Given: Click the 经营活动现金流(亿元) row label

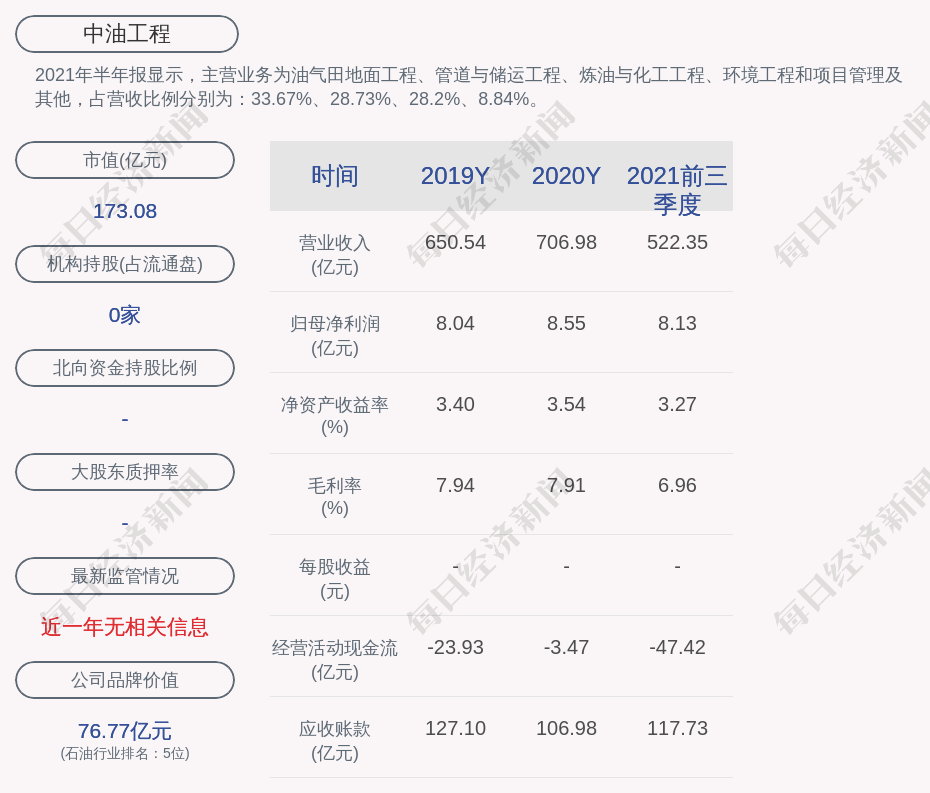Looking at the screenshot, I should [x=335, y=660].
